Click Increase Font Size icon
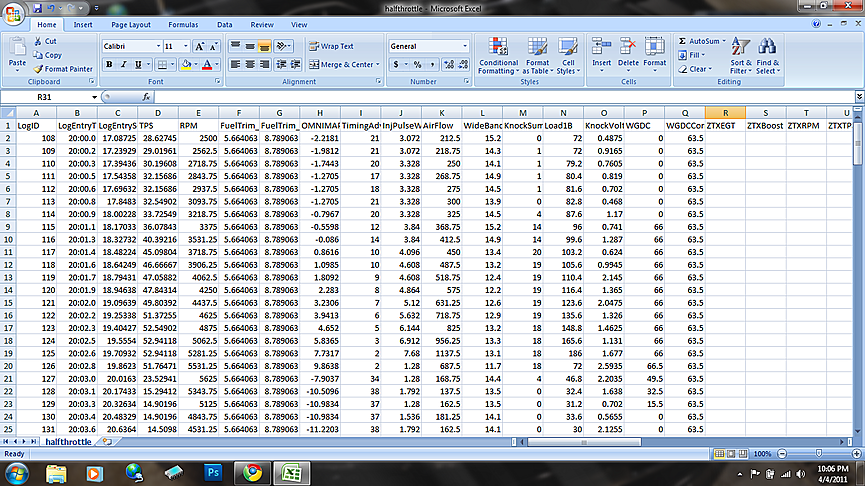Screen dimensions: 865x486 (200, 46)
